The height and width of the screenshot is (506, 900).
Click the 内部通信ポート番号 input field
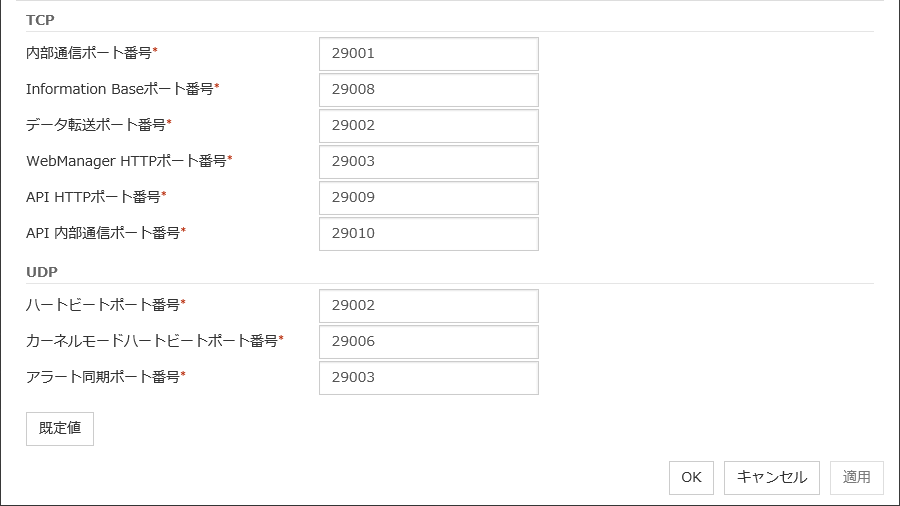pos(428,54)
